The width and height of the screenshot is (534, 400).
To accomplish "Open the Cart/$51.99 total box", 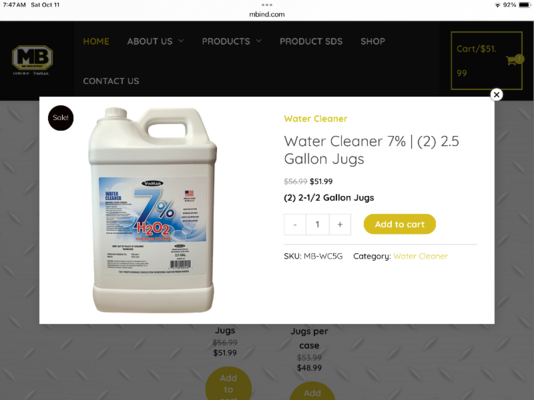I will pos(486,61).
